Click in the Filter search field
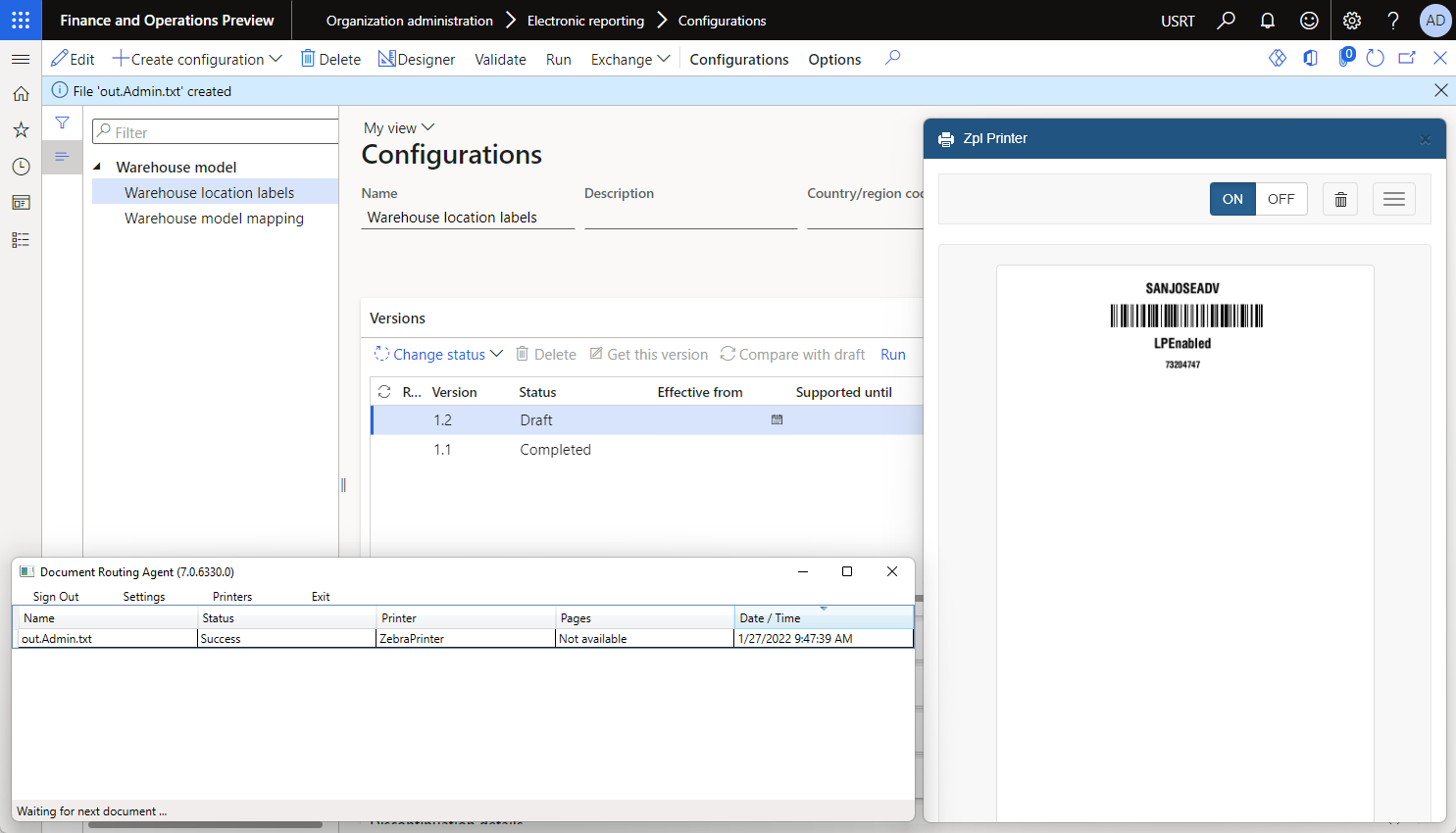The width and height of the screenshot is (1456, 833). pyautogui.click(x=216, y=132)
